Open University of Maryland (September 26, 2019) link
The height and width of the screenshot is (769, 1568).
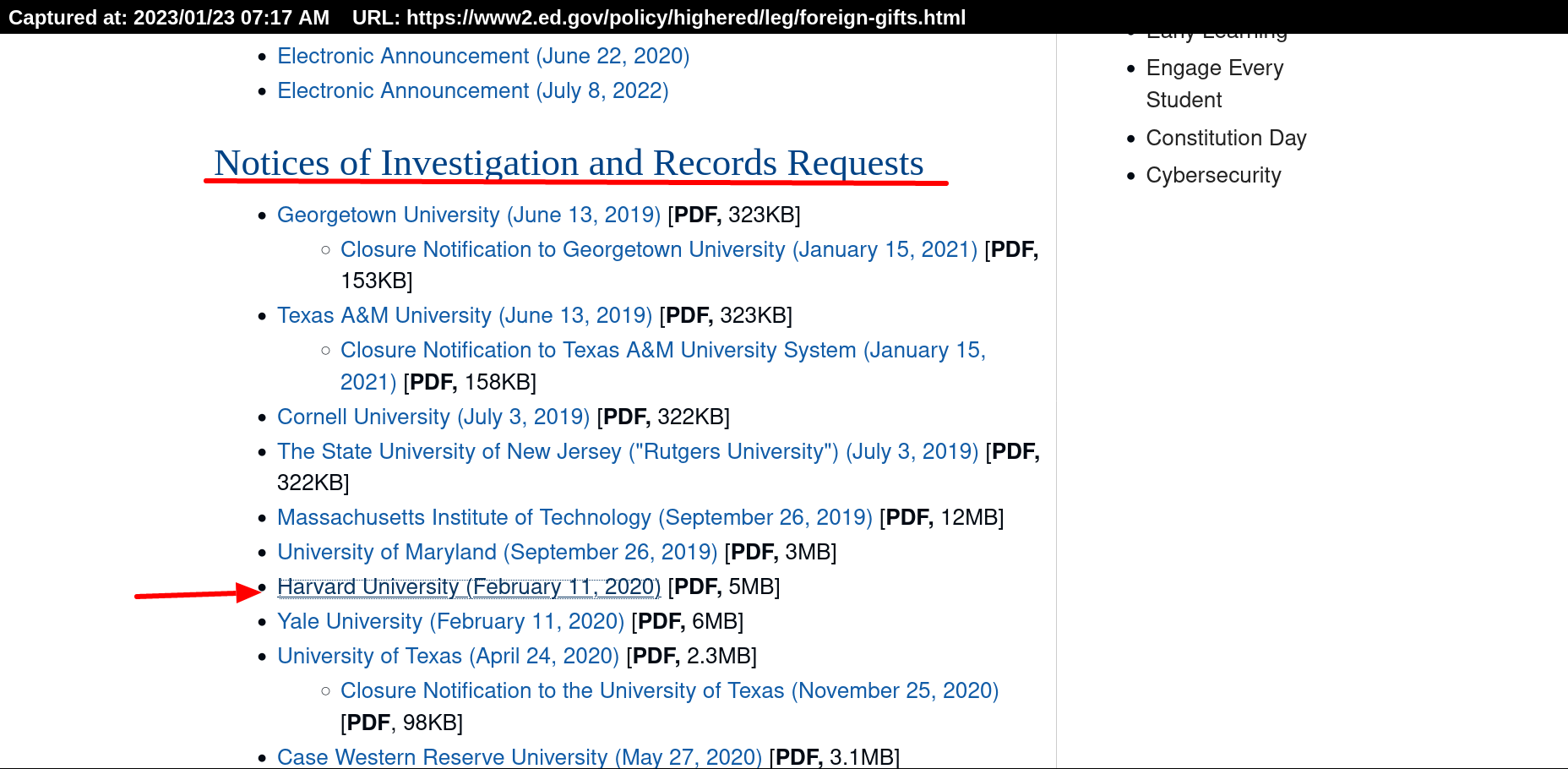pos(498,552)
